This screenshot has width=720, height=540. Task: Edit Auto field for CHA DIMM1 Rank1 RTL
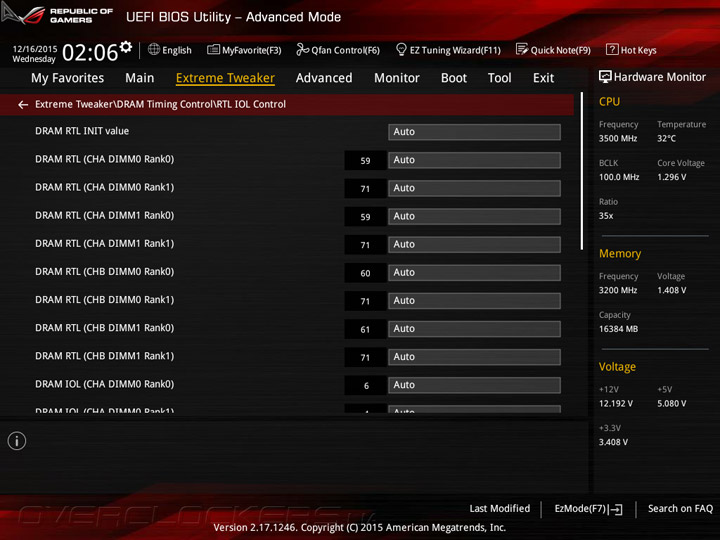coord(474,244)
